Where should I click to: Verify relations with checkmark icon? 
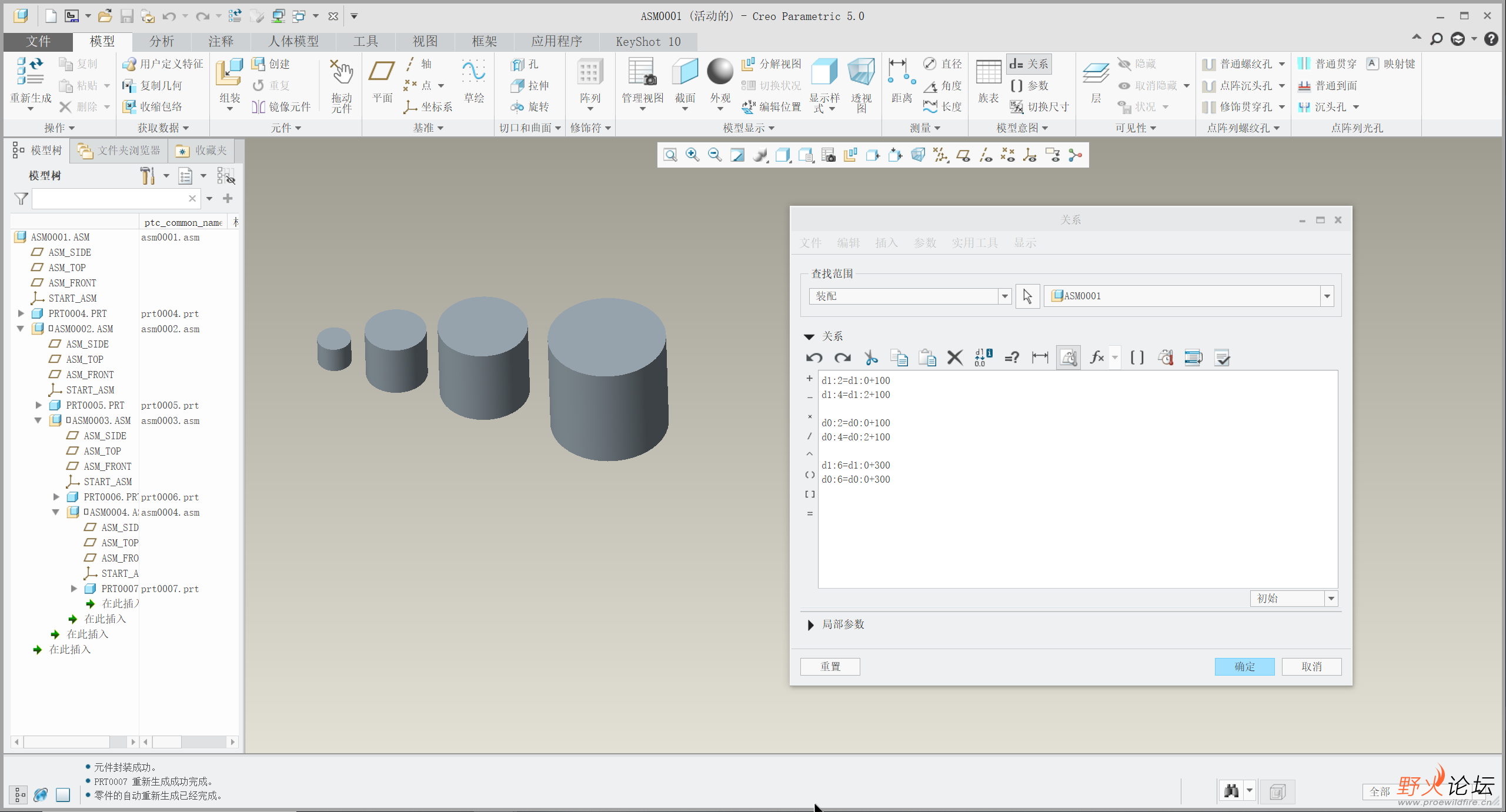coord(1222,357)
